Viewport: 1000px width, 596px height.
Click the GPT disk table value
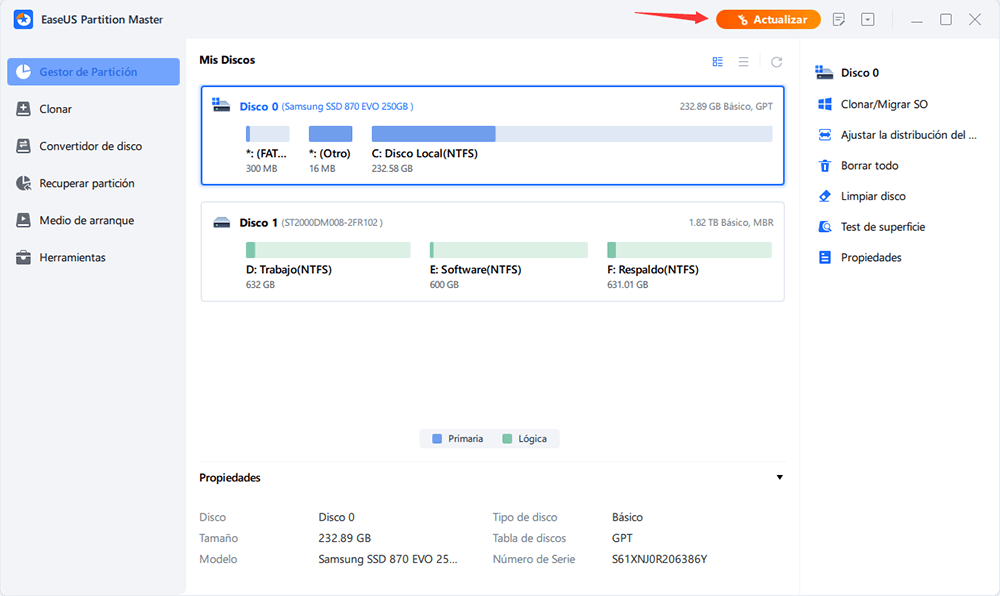622,538
